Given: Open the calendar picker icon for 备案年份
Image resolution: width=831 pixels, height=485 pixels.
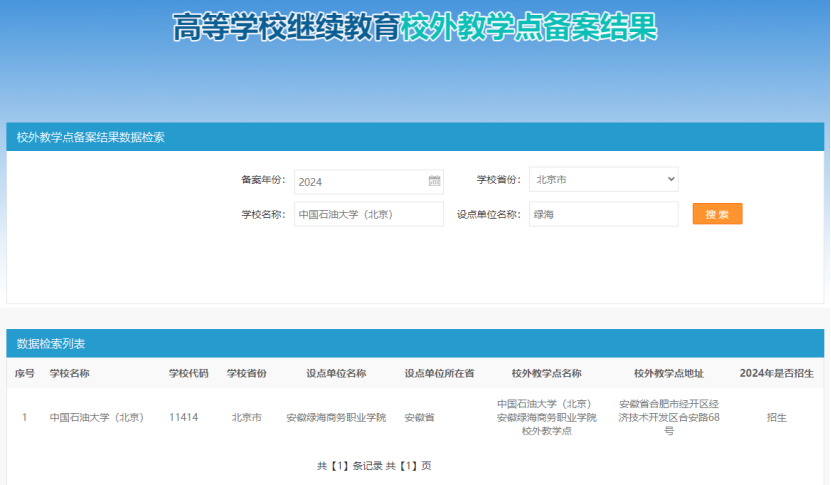Looking at the screenshot, I should click(434, 181).
